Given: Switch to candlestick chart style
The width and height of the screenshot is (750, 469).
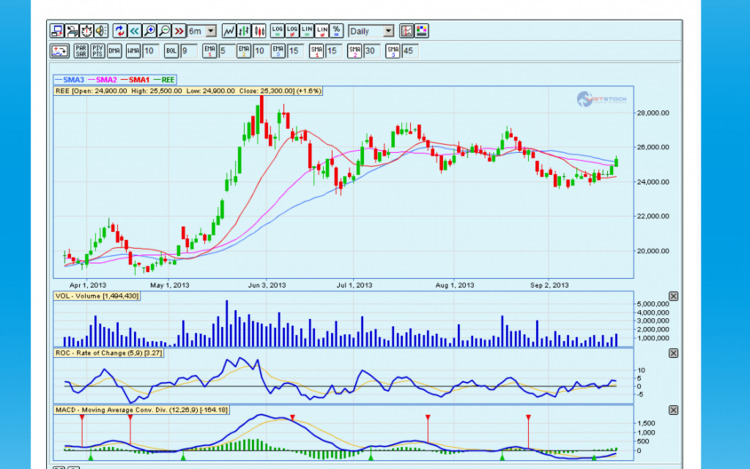Looking at the screenshot, I should (259, 31).
